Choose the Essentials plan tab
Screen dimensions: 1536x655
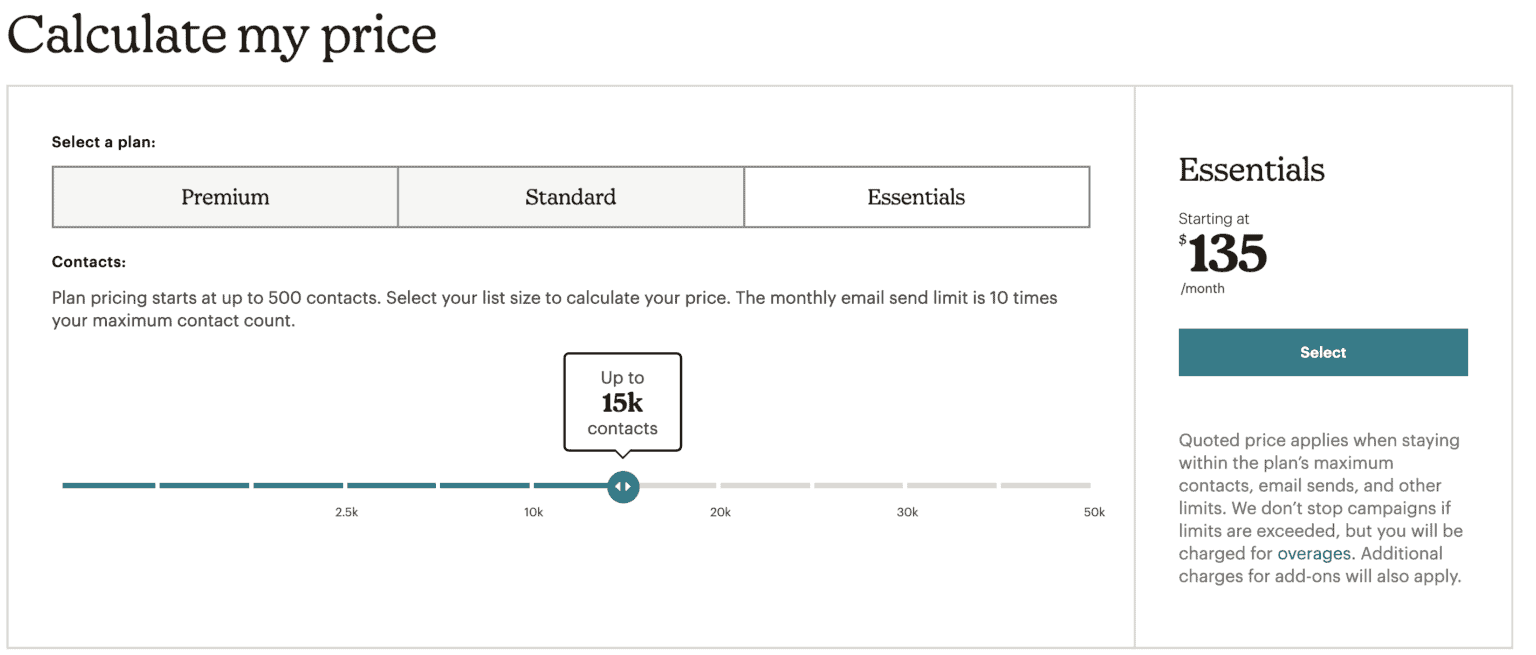coord(917,197)
